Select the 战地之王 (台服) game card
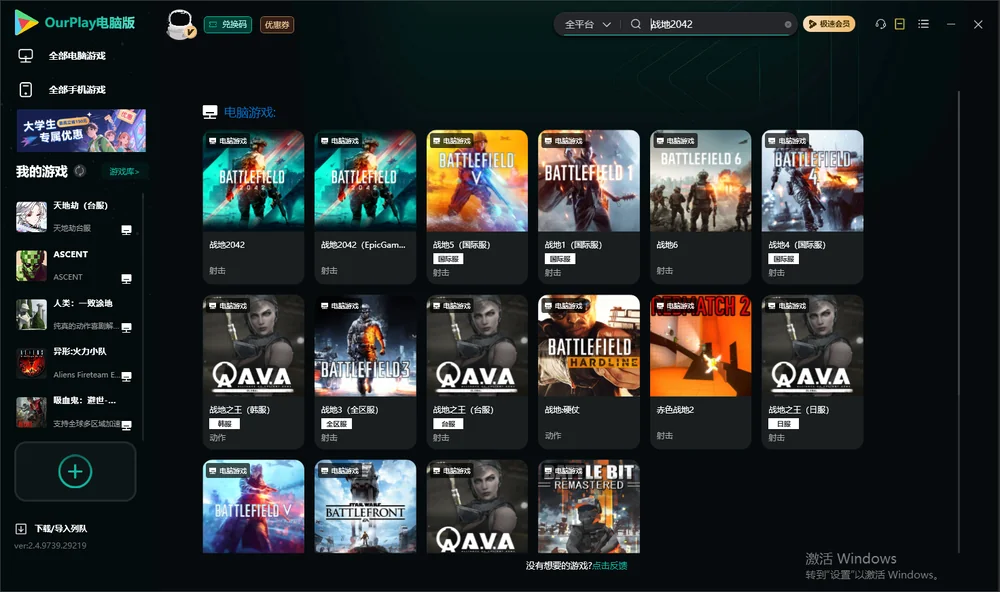The height and width of the screenshot is (592, 1000). pos(477,372)
